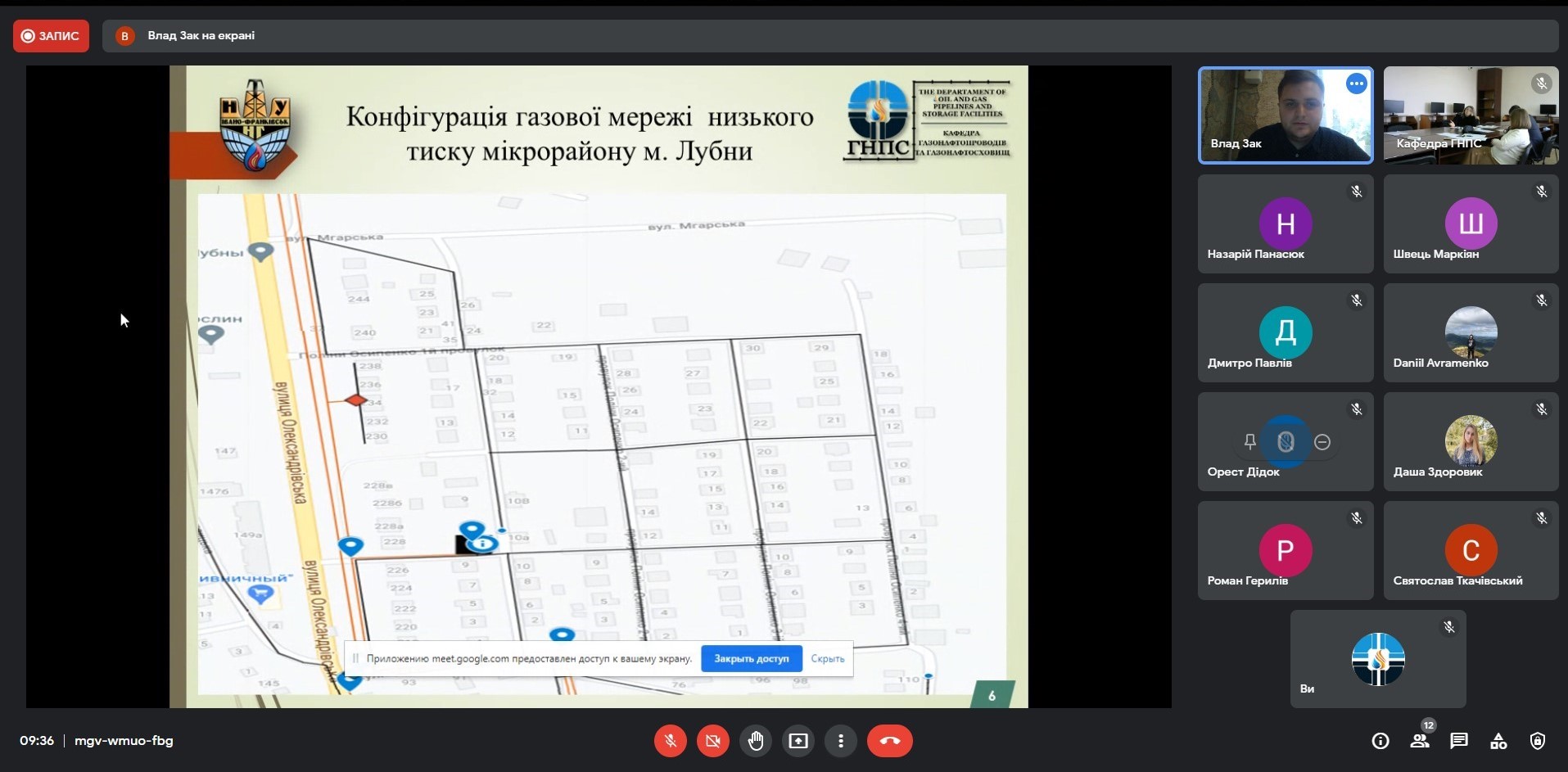Click 'Закрыть доступ' to stop sharing
The height and width of the screenshot is (772, 1568).
(751, 658)
